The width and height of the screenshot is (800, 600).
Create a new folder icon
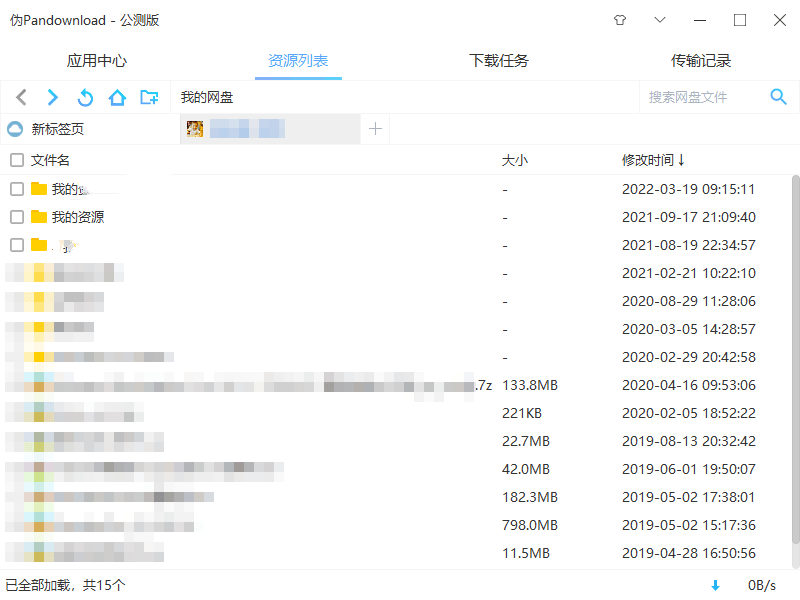point(149,97)
